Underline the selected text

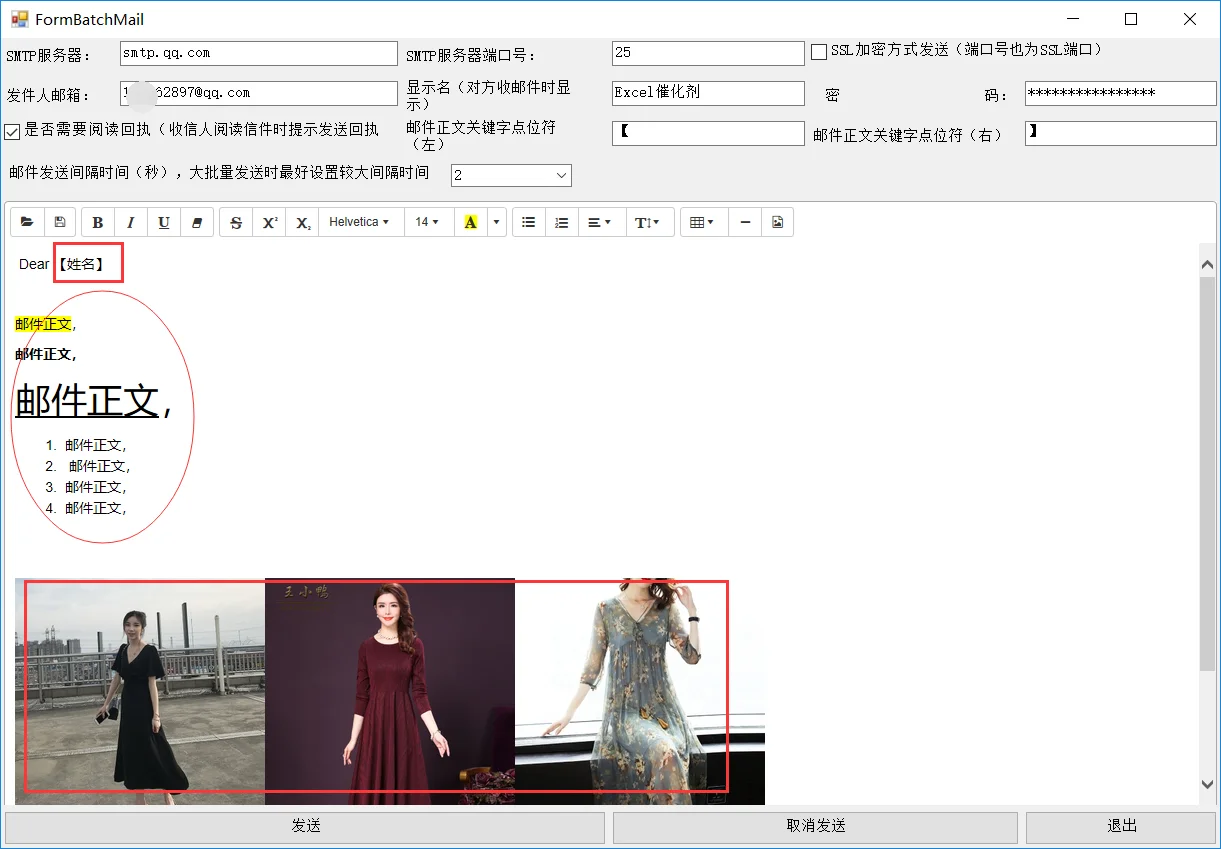point(164,222)
